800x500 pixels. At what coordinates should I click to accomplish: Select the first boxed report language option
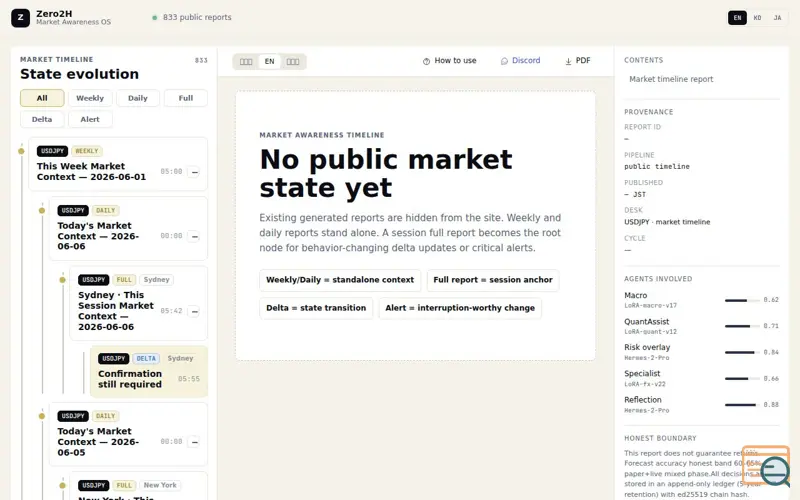[246, 62]
